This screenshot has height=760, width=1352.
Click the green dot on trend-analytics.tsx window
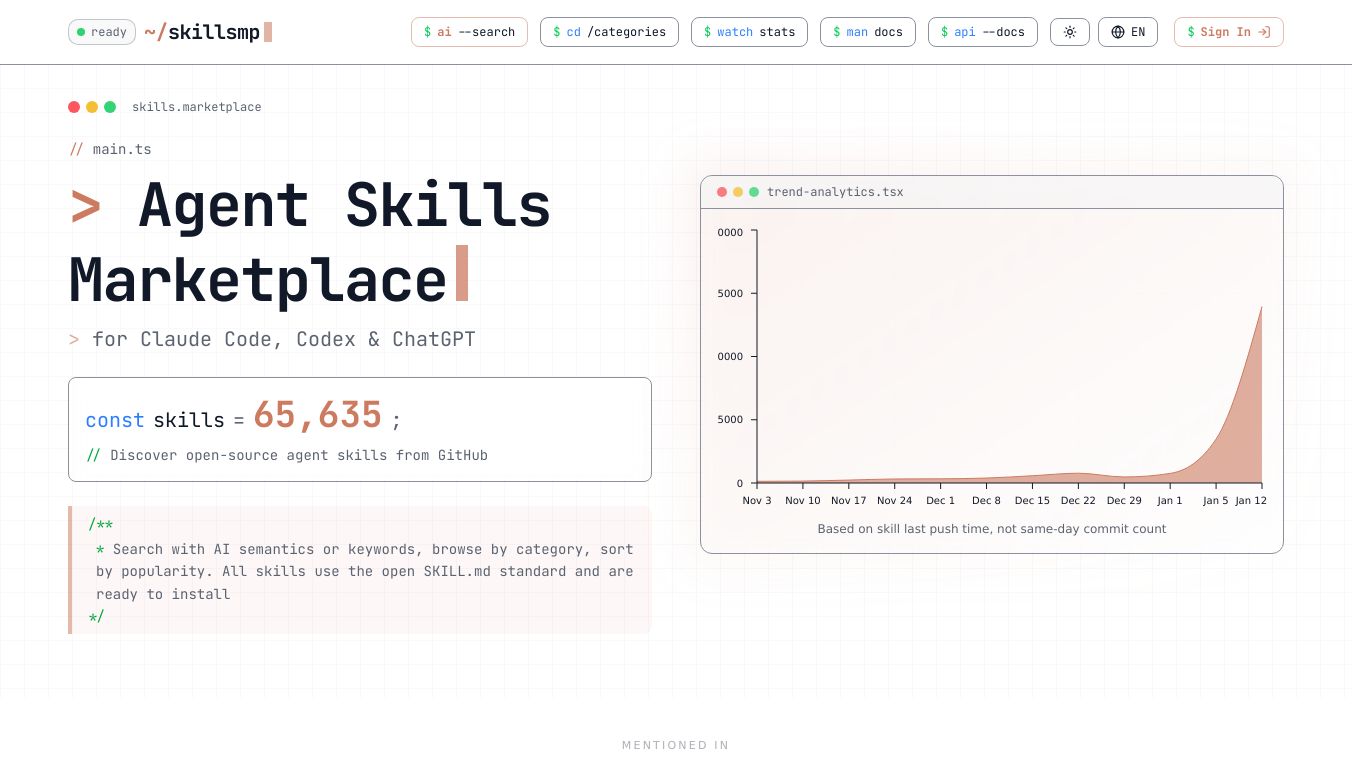click(754, 192)
